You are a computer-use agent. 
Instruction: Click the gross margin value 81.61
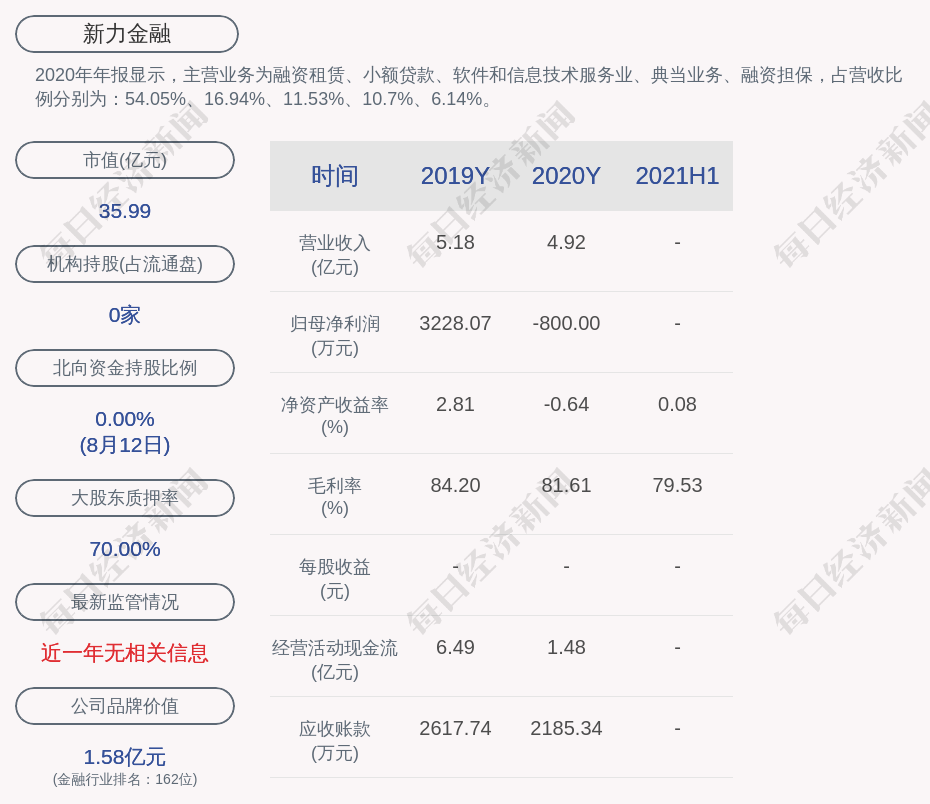[x=566, y=486]
